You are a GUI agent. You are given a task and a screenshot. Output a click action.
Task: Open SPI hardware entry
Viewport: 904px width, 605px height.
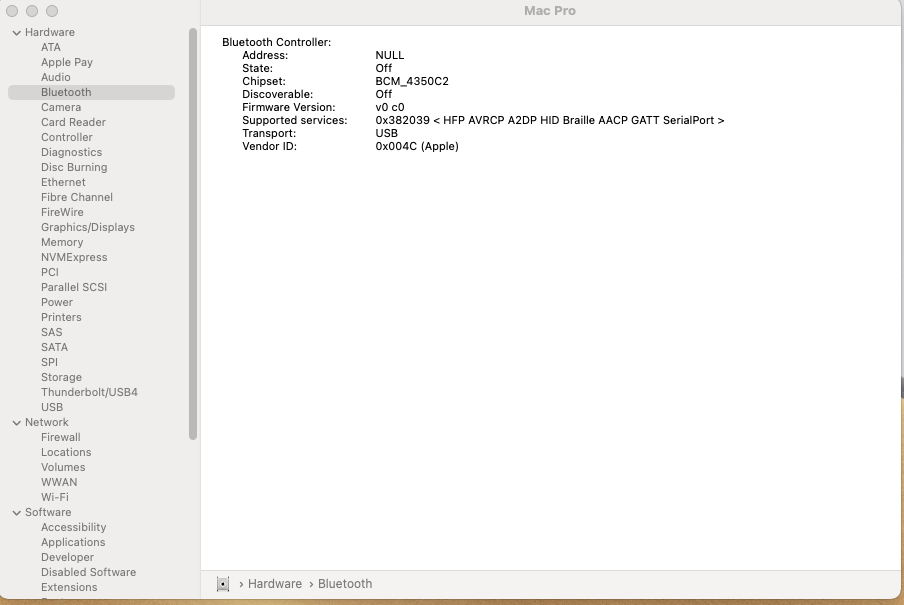coord(50,362)
